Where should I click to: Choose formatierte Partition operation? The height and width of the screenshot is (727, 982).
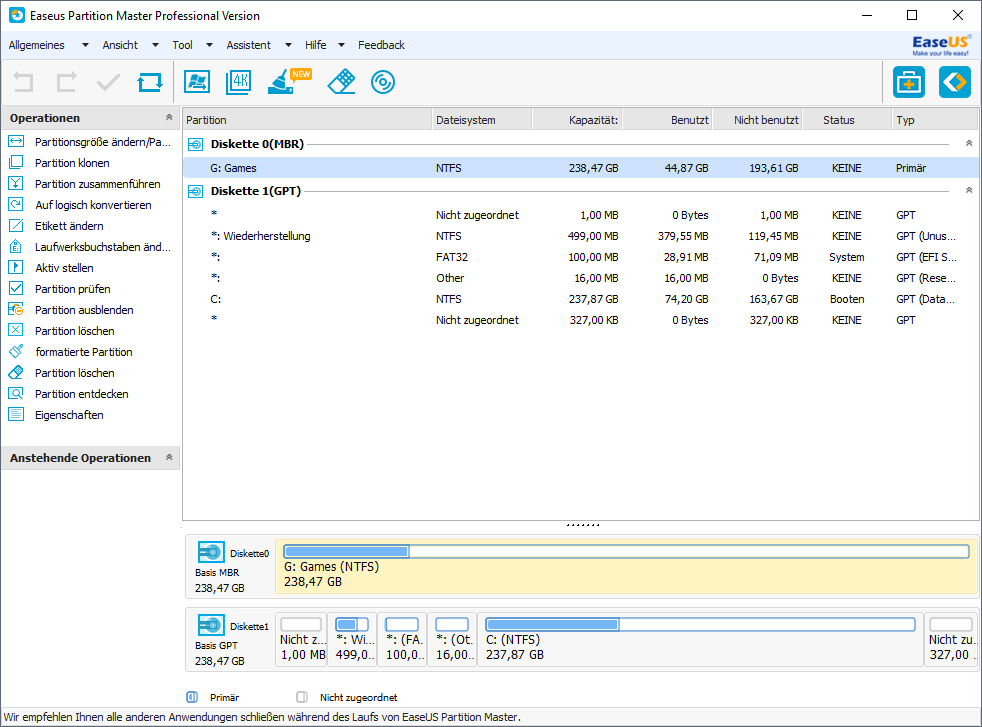point(70,352)
